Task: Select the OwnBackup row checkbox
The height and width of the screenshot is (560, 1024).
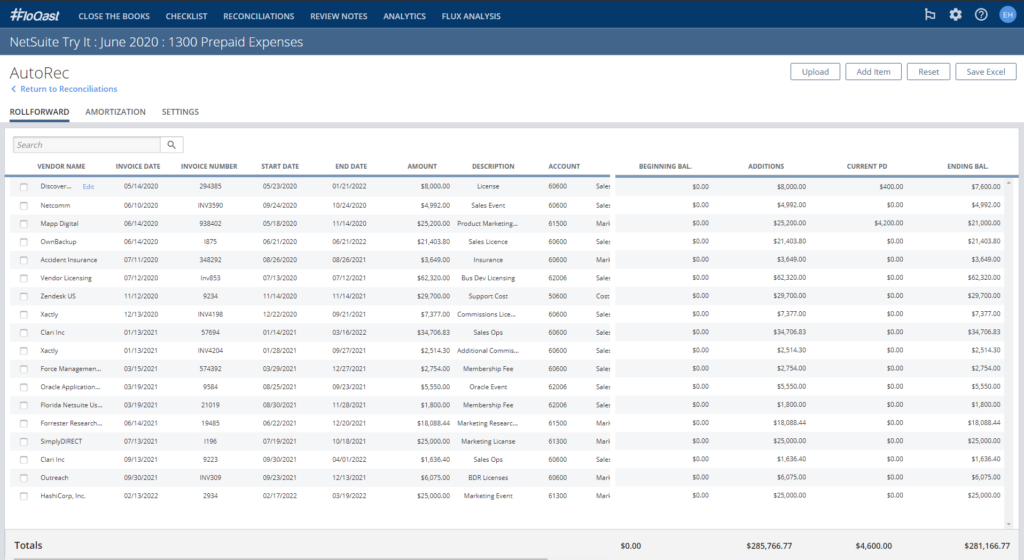Action: pos(24,241)
